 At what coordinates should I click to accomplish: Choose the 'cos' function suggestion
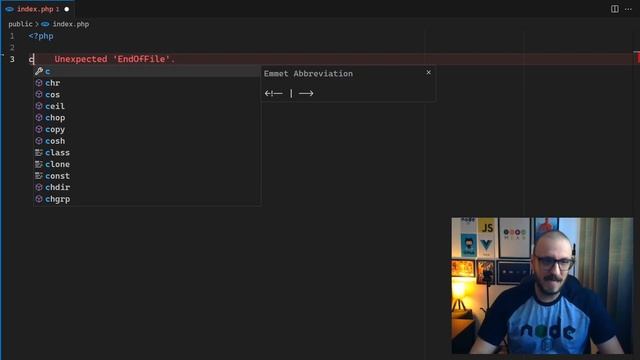147,95
